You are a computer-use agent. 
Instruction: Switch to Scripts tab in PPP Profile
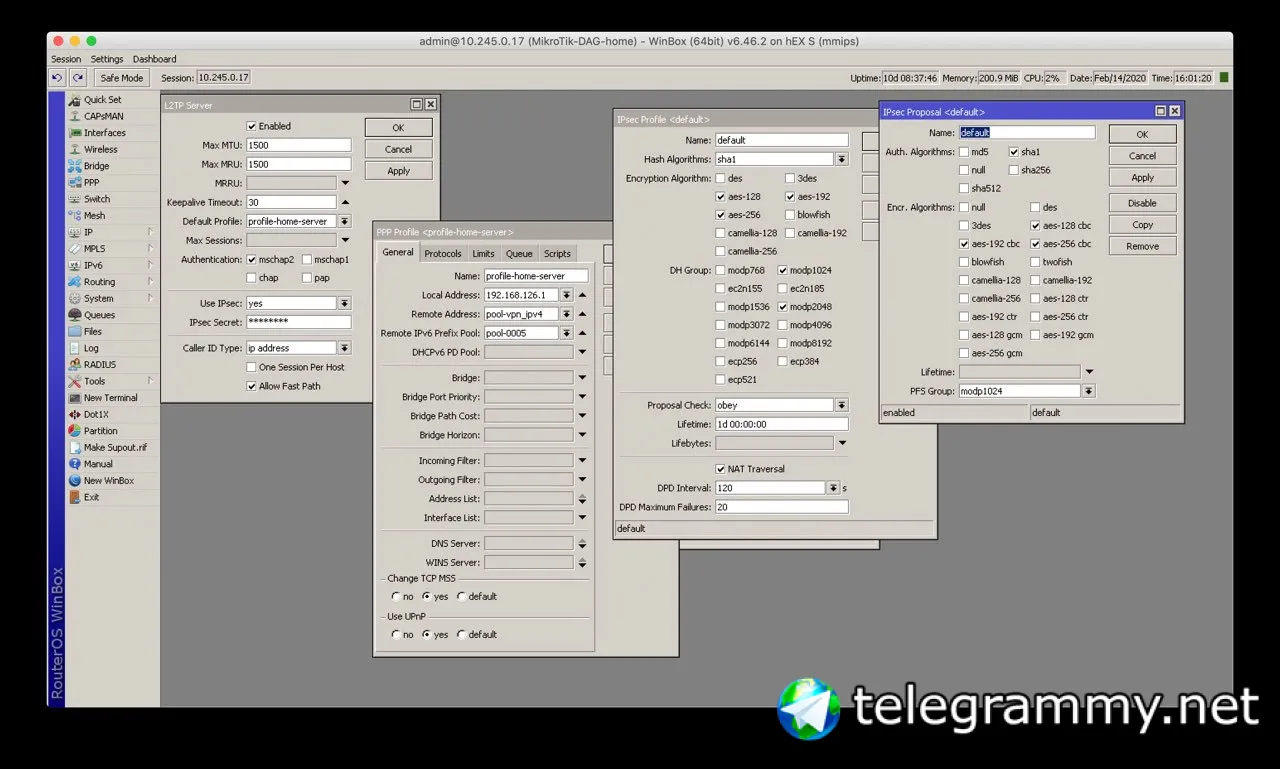pyautogui.click(x=557, y=254)
